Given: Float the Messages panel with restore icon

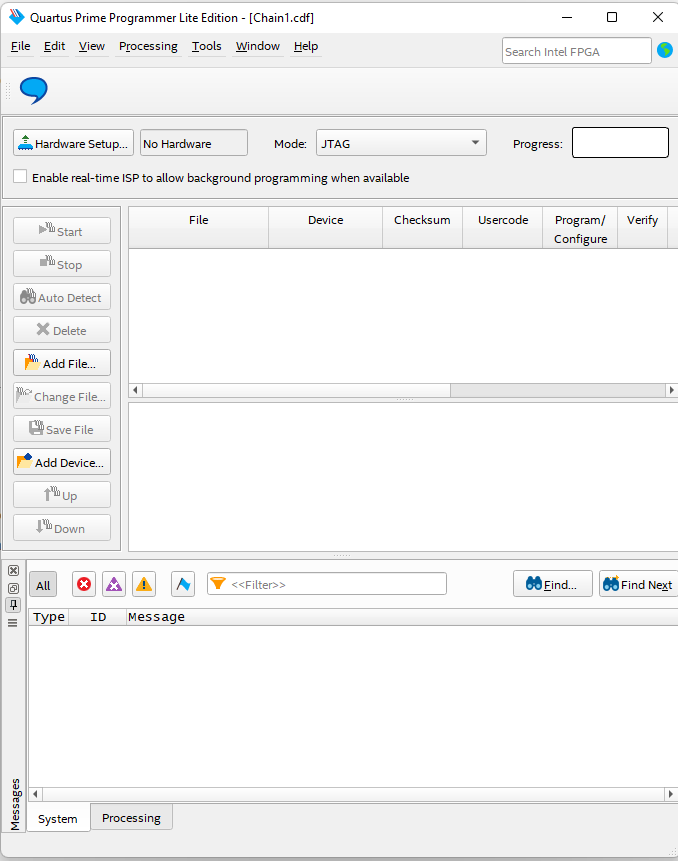Looking at the screenshot, I should coord(14,588).
